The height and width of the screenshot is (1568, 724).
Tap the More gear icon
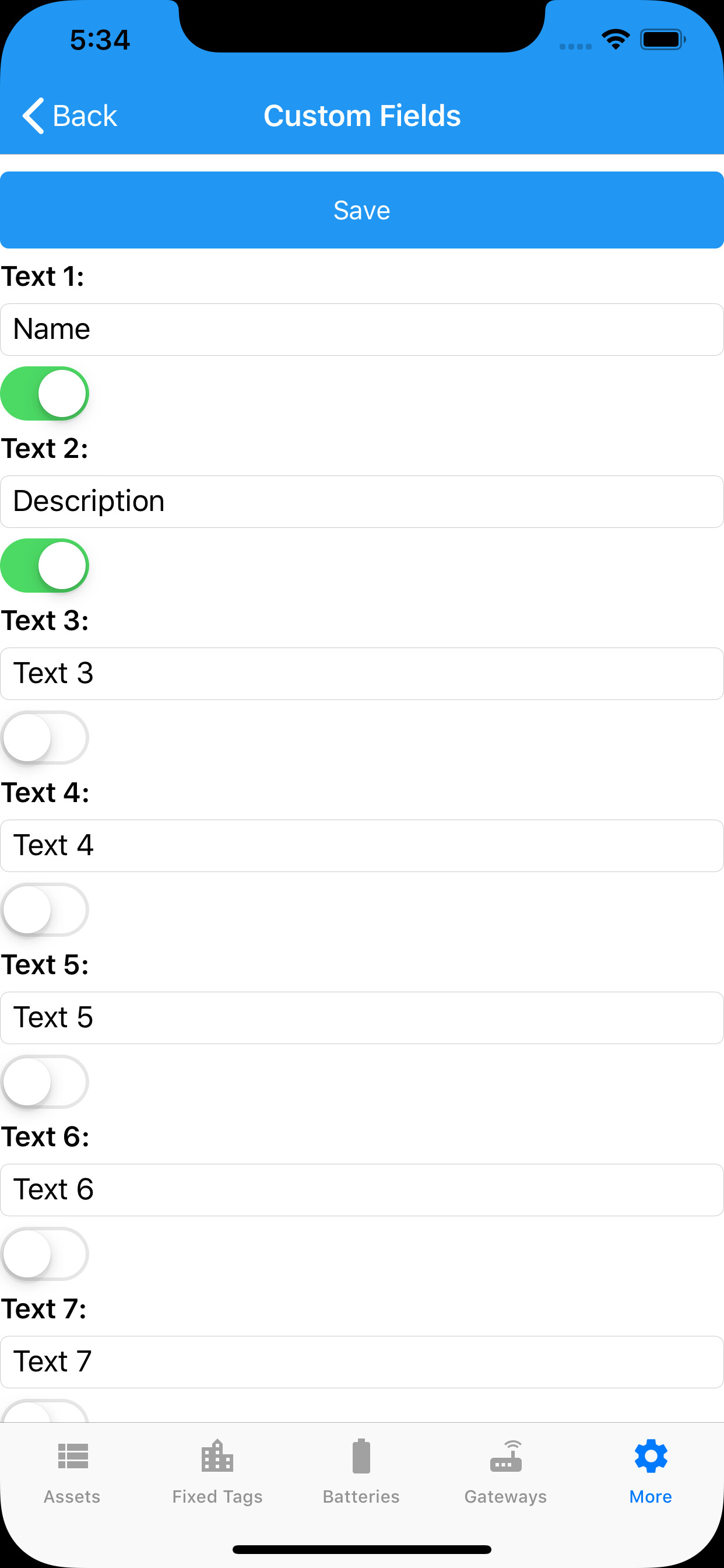point(651,1456)
